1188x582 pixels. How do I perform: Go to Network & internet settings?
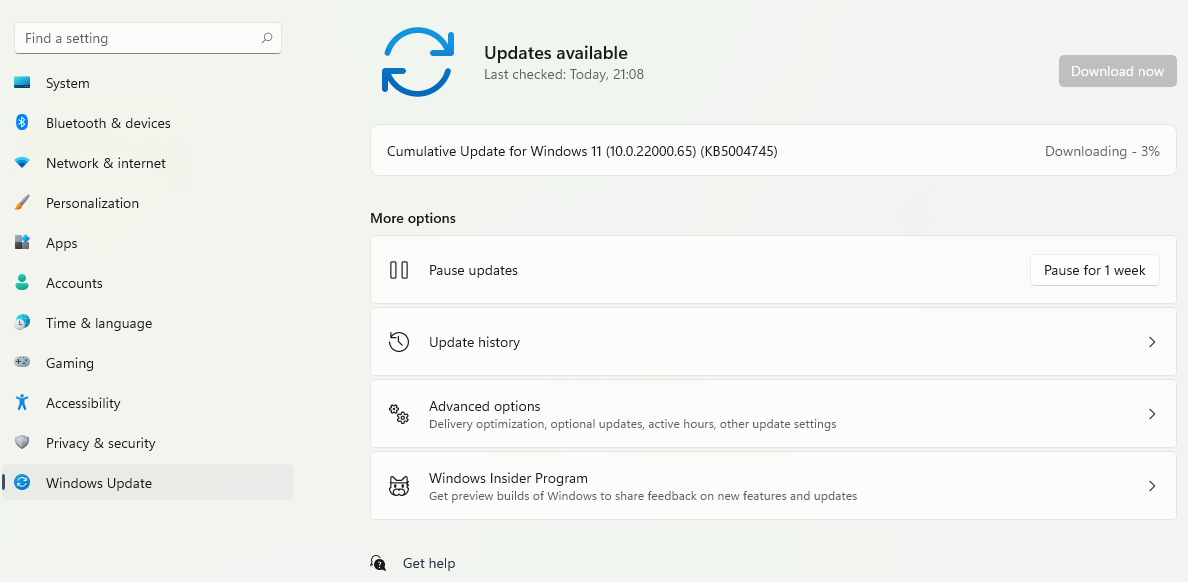coord(148,163)
